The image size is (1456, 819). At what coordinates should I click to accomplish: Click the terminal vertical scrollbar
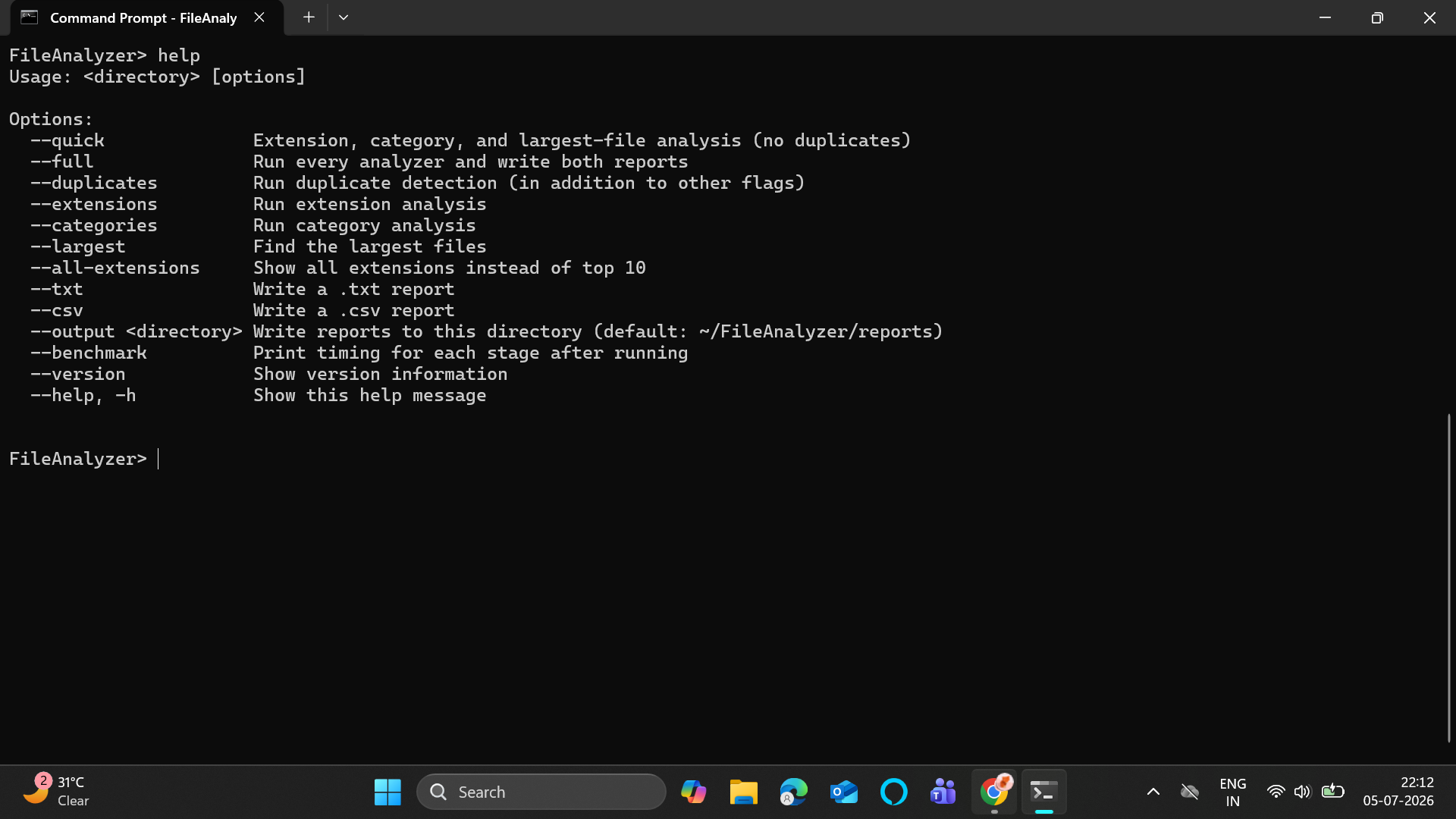coord(1448,578)
